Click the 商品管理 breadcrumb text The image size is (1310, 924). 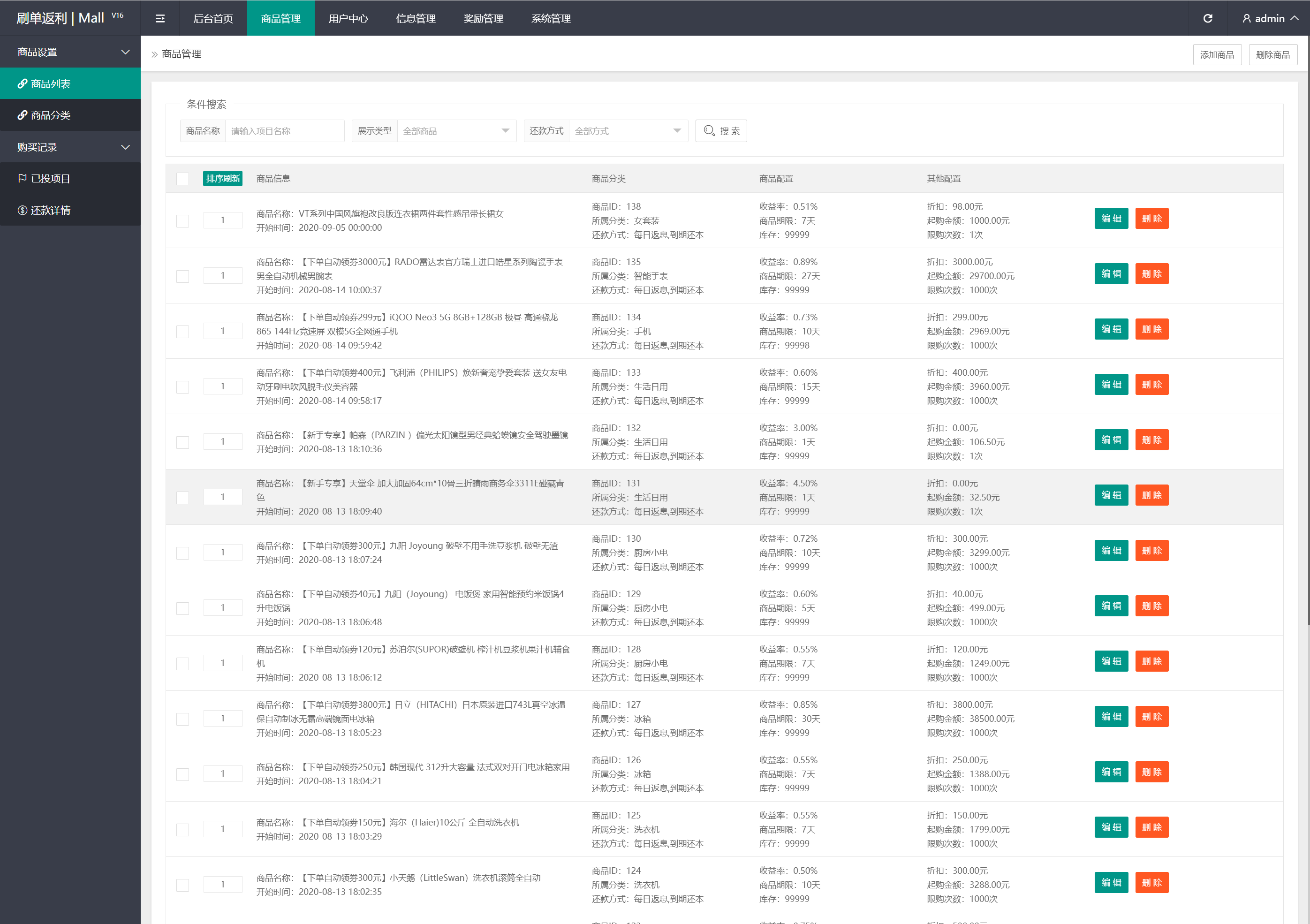click(182, 54)
